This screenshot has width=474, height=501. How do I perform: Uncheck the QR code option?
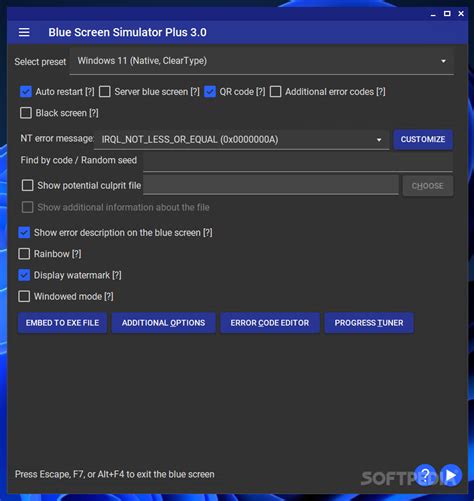210,92
